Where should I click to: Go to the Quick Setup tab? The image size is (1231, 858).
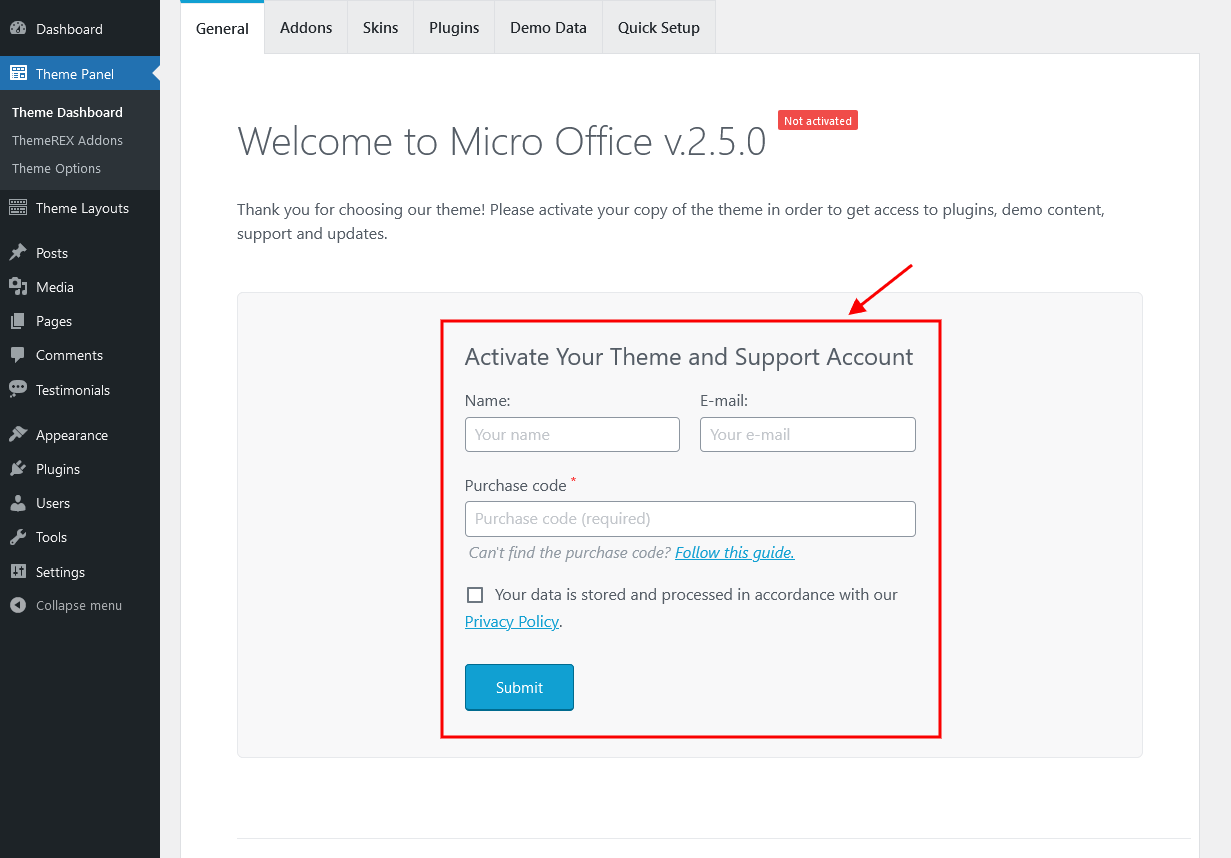pyautogui.click(x=659, y=27)
